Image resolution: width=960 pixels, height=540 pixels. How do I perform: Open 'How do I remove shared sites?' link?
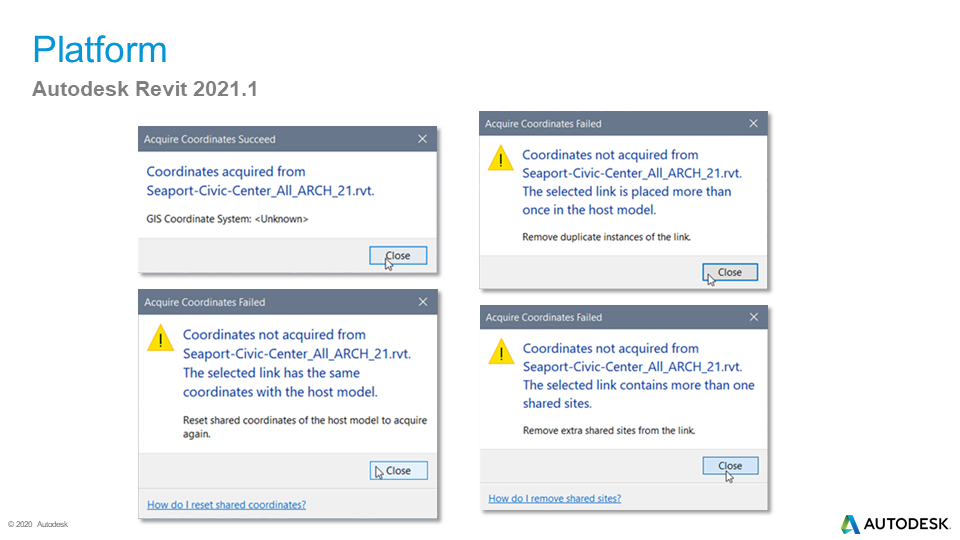click(x=555, y=498)
